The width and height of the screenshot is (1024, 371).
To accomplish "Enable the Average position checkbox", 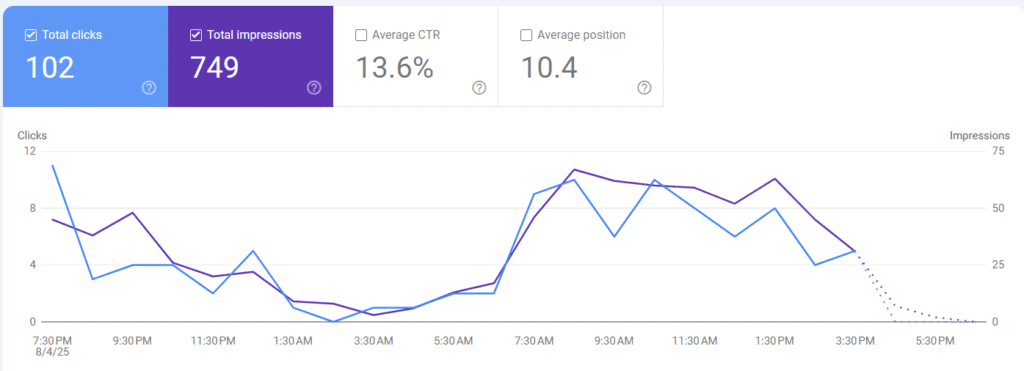I will [526, 35].
